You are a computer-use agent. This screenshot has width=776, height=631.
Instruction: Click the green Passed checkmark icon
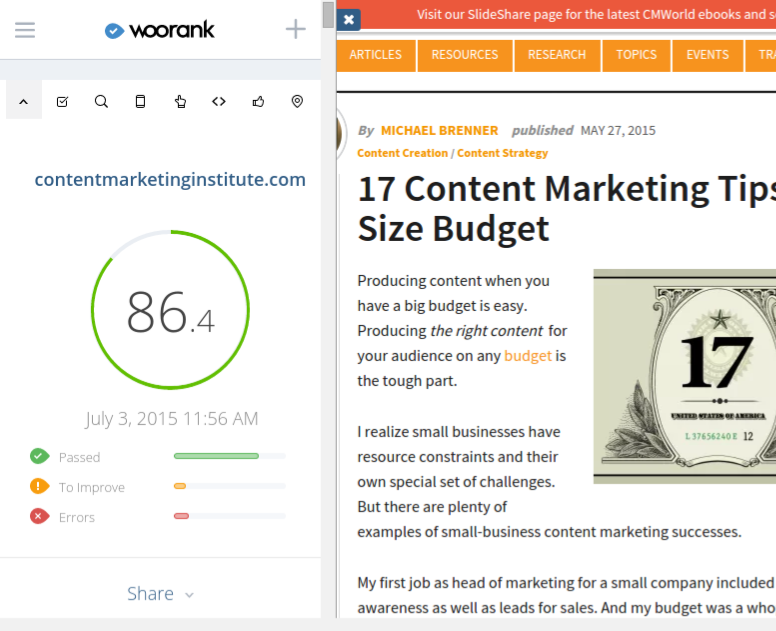tap(40, 456)
